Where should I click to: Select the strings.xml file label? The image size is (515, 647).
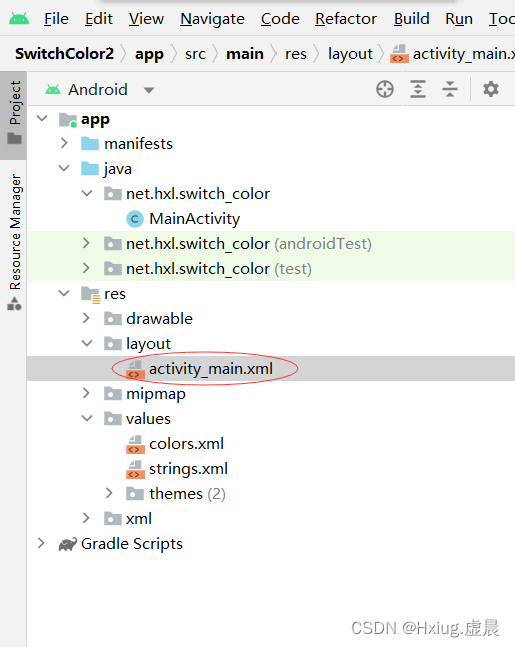(x=188, y=469)
